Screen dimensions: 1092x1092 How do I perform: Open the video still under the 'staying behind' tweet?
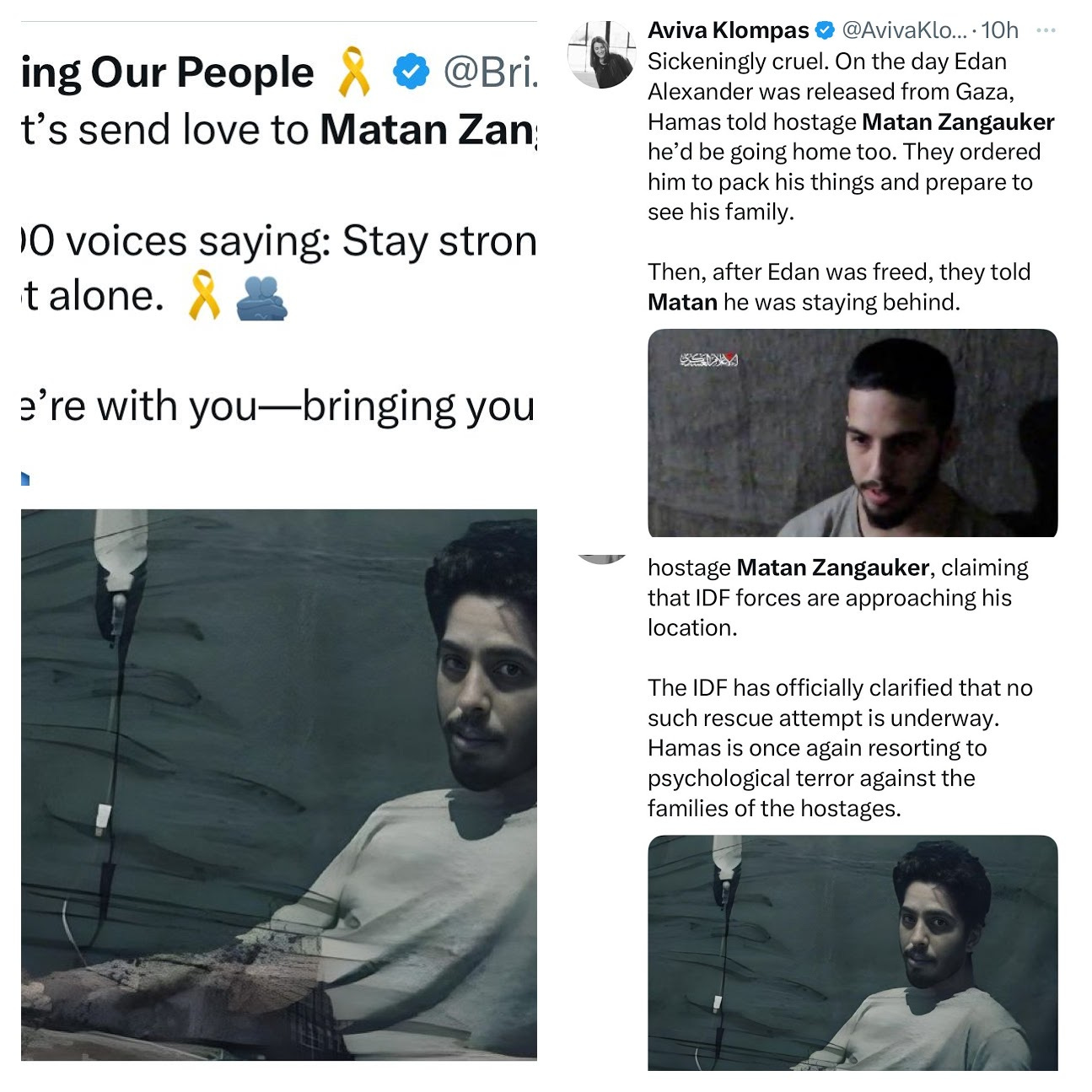click(x=853, y=433)
